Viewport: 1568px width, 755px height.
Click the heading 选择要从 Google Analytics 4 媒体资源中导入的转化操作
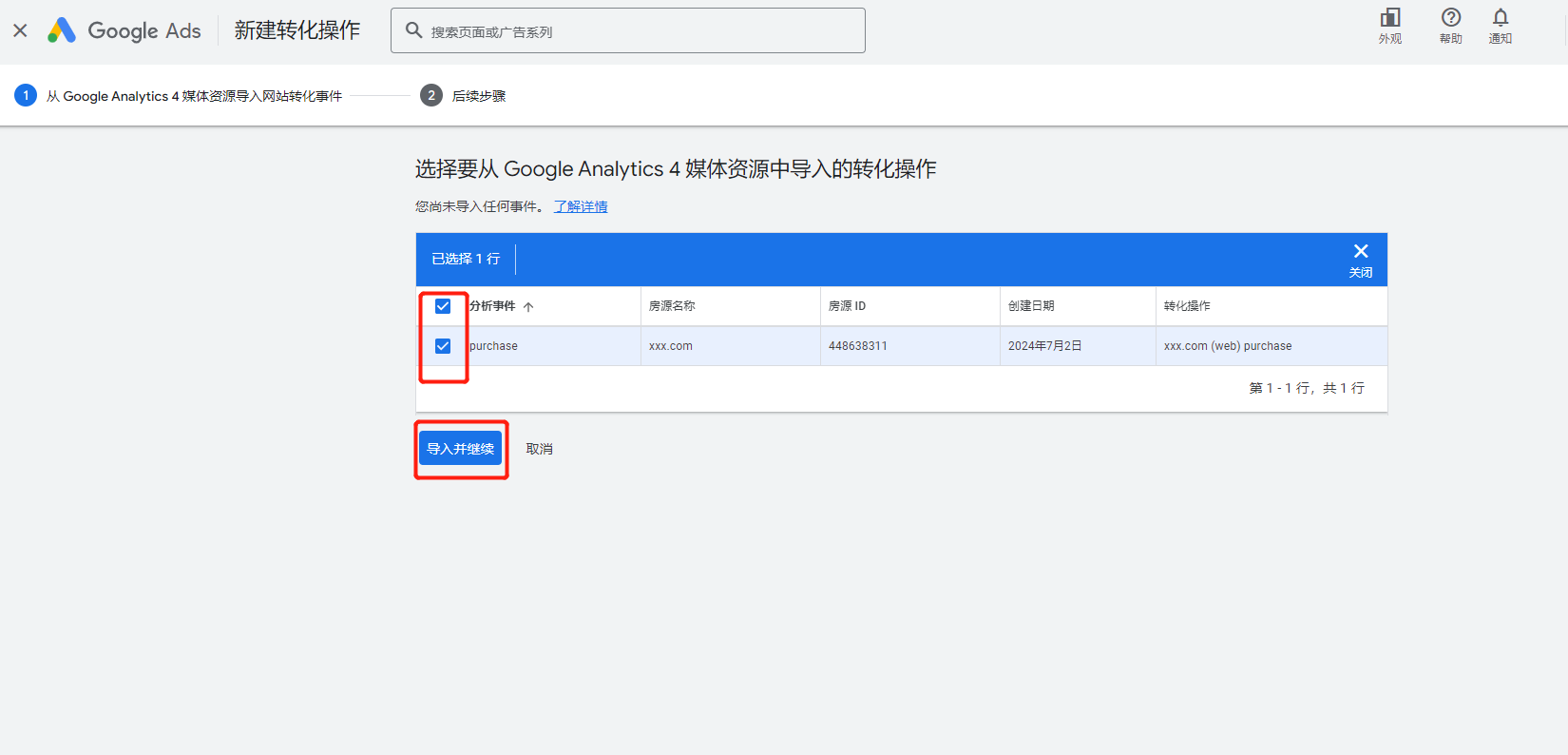(x=676, y=169)
